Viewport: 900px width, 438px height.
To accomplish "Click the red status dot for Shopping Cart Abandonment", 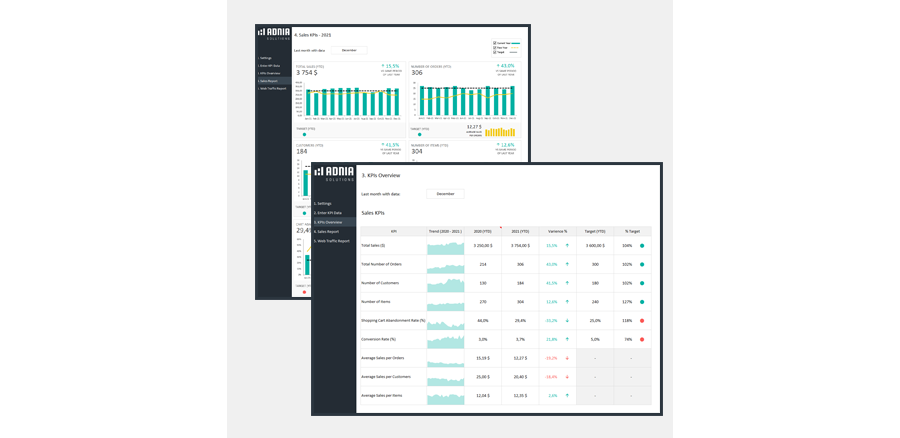I will coord(642,320).
